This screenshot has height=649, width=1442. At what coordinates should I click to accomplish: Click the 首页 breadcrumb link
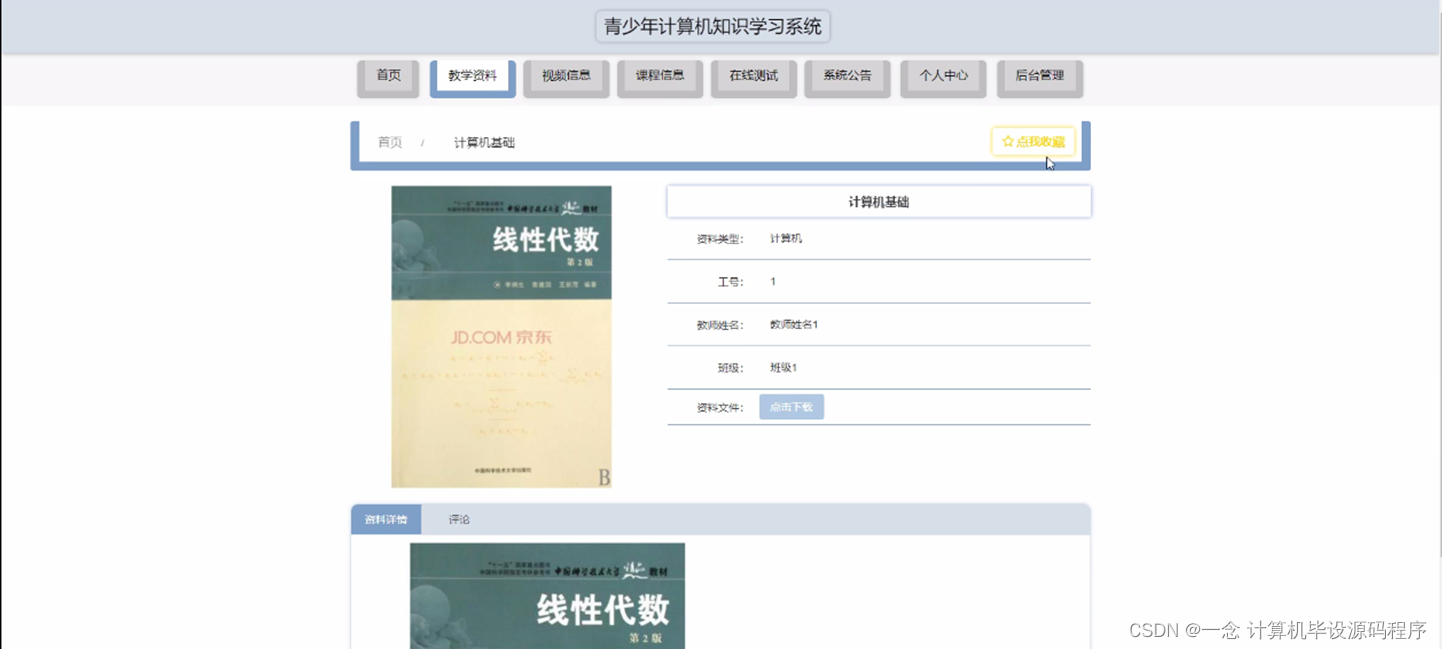390,142
